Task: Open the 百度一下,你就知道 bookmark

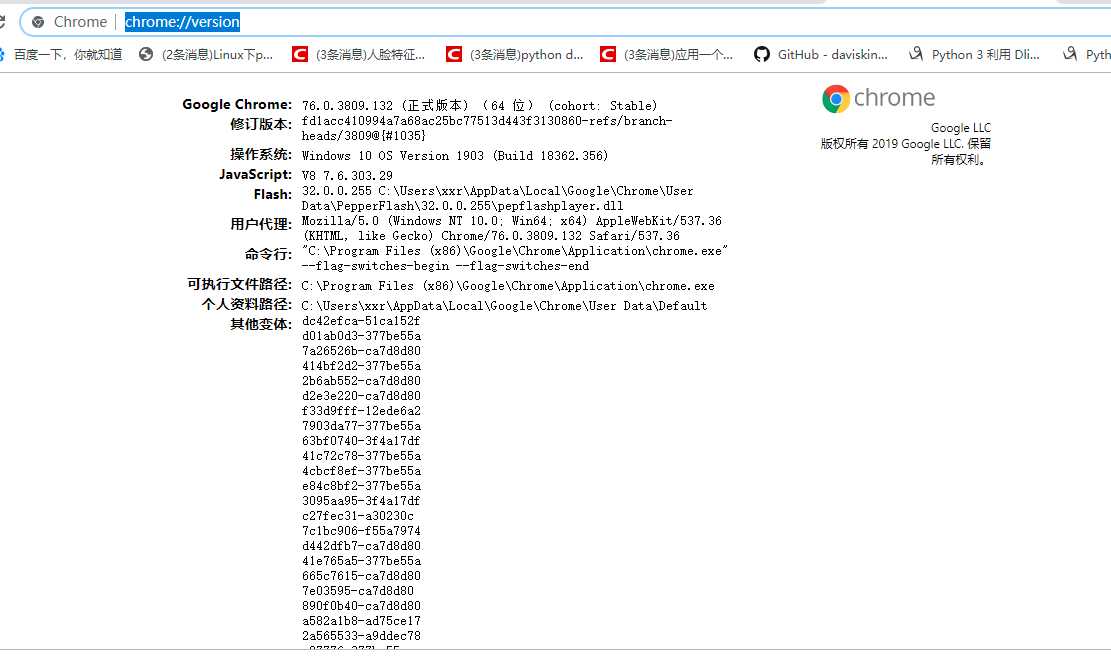Action: (x=62, y=55)
